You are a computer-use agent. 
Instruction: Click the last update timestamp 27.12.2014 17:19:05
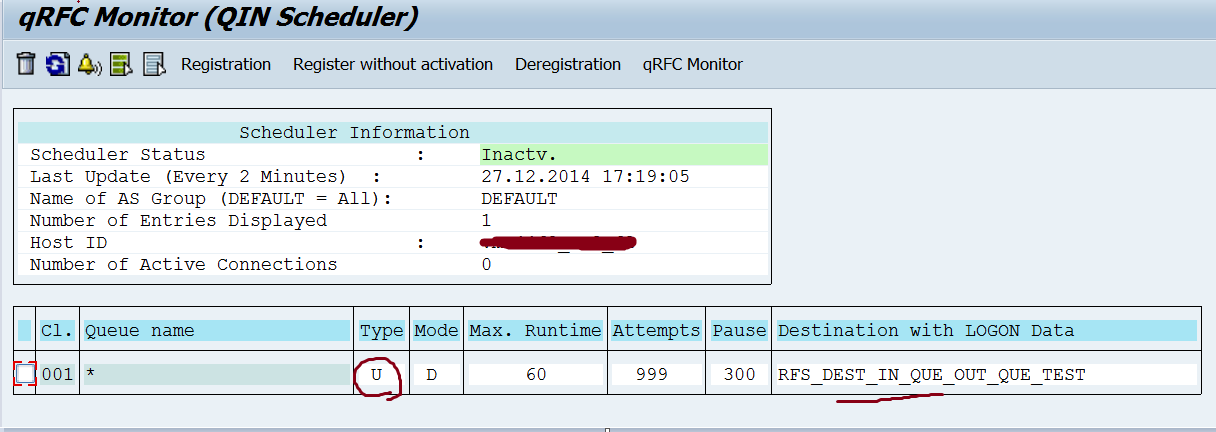tap(585, 176)
